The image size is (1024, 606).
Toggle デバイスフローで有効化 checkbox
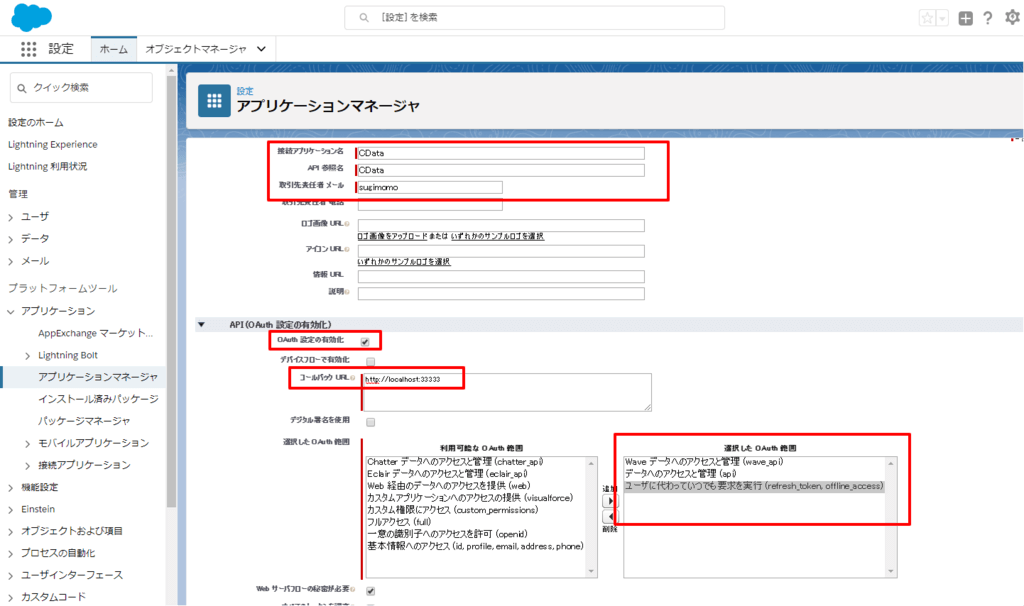(370, 361)
